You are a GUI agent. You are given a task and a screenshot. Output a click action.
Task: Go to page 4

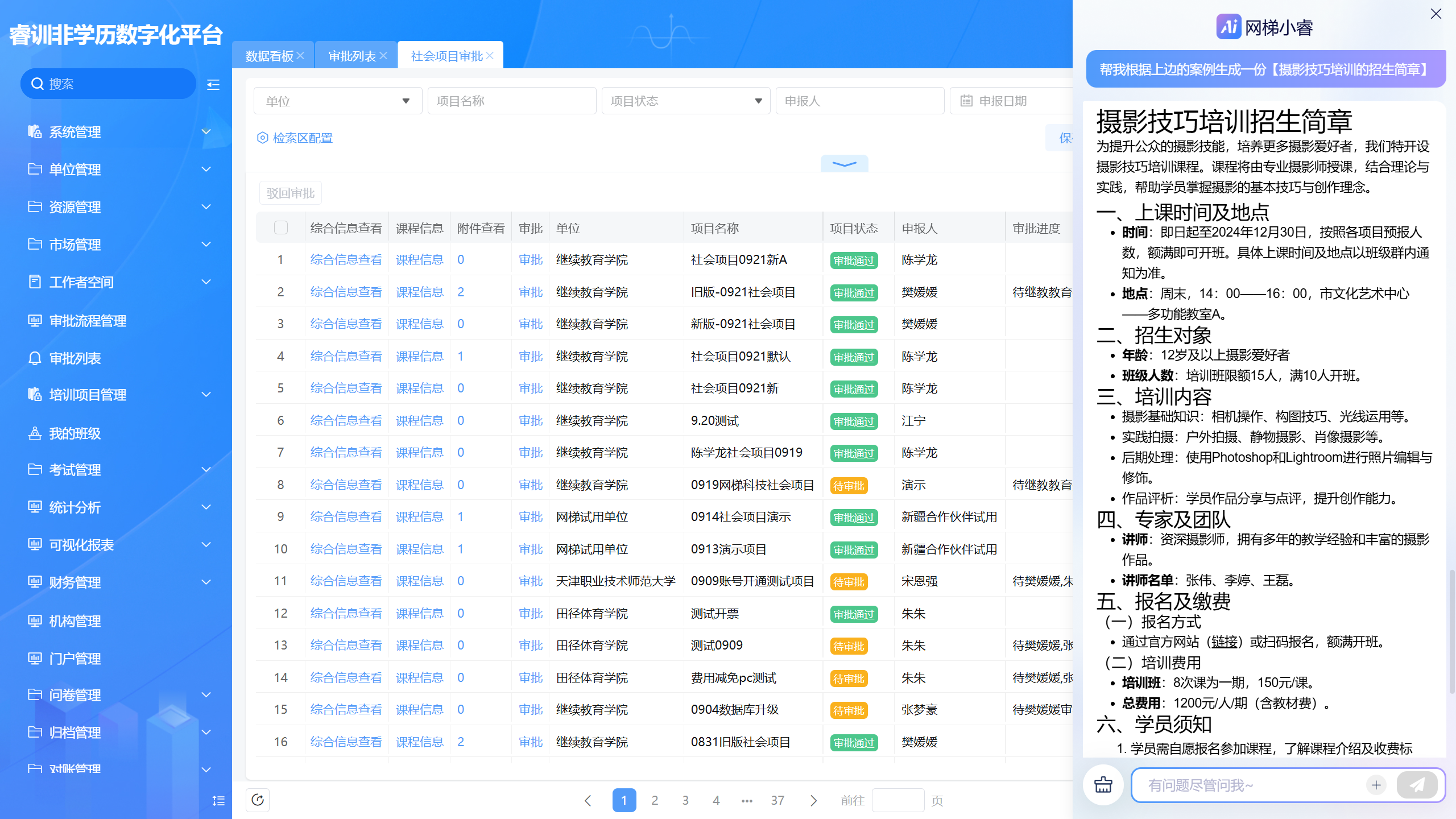click(x=716, y=801)
